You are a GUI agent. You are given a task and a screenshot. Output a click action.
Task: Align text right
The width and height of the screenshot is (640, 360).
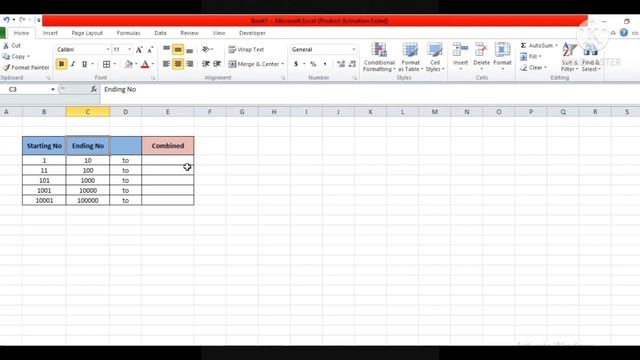pos(189,64)
